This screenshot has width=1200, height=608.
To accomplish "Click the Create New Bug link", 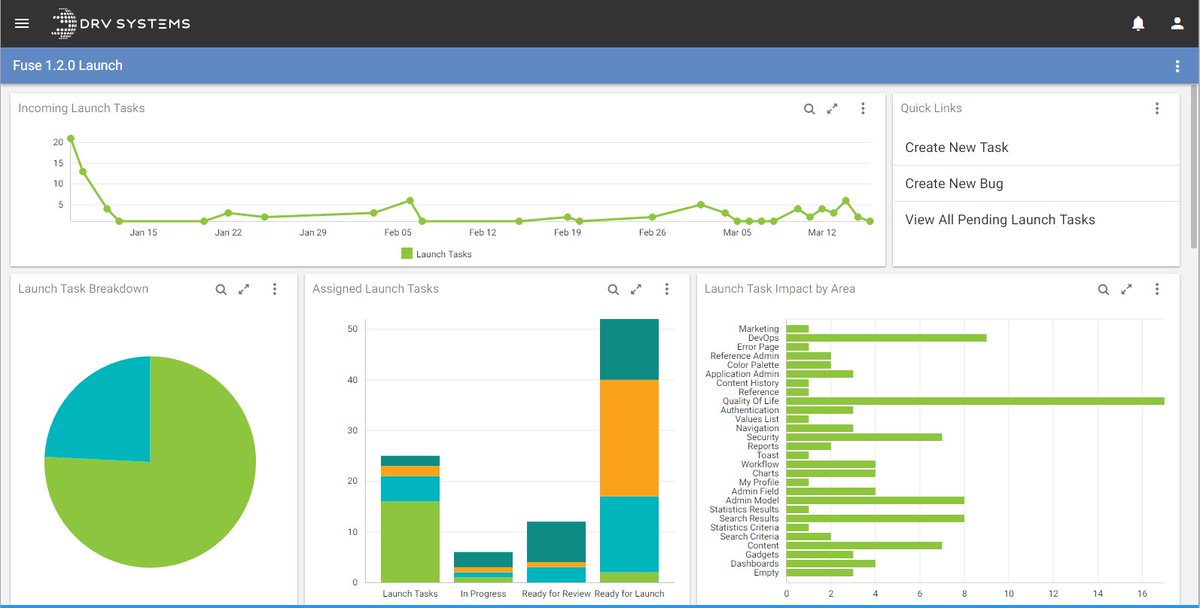I will tap(954, 183).
